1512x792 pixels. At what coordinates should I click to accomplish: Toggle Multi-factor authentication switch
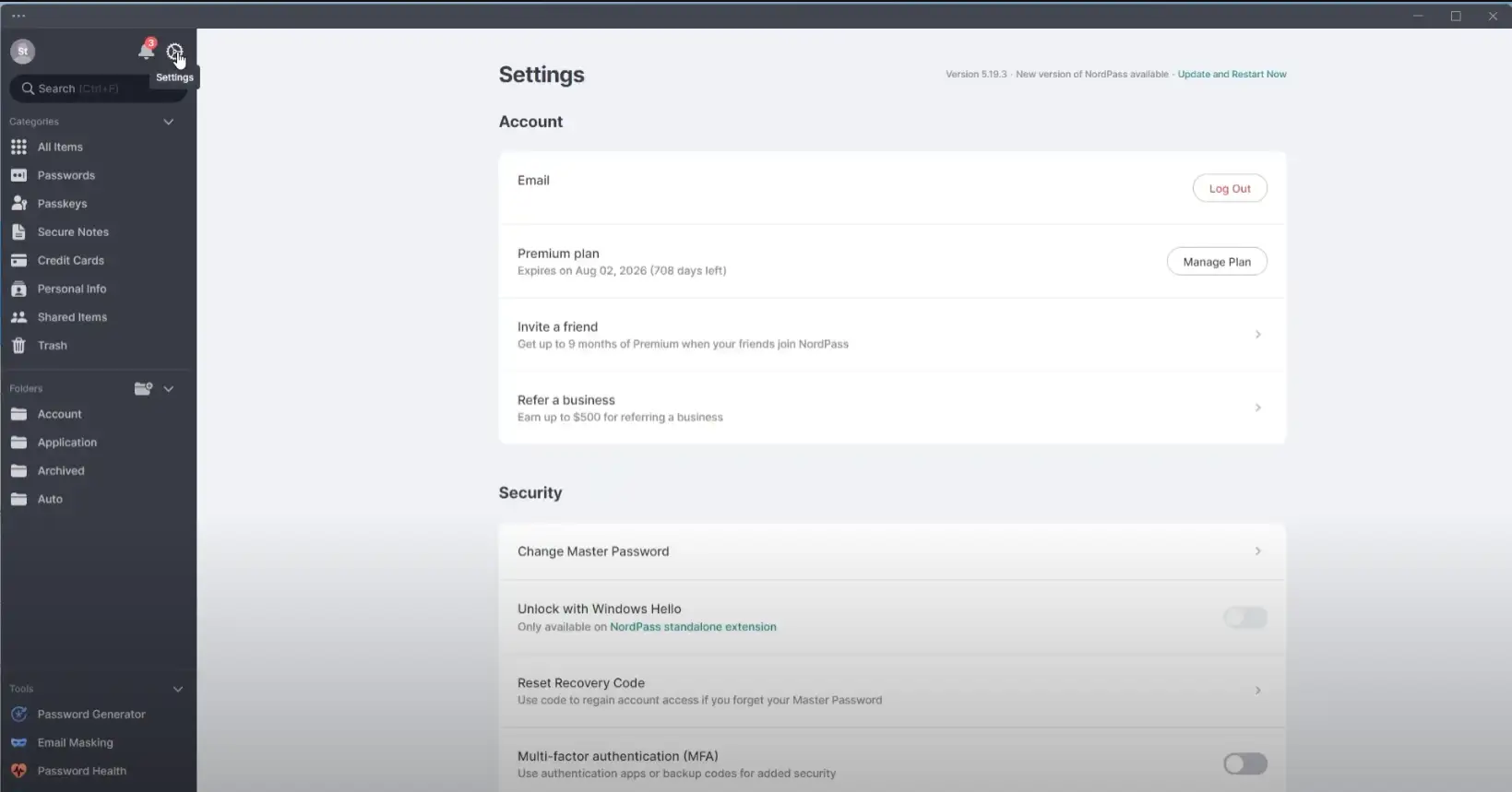tap(1244, 764)
